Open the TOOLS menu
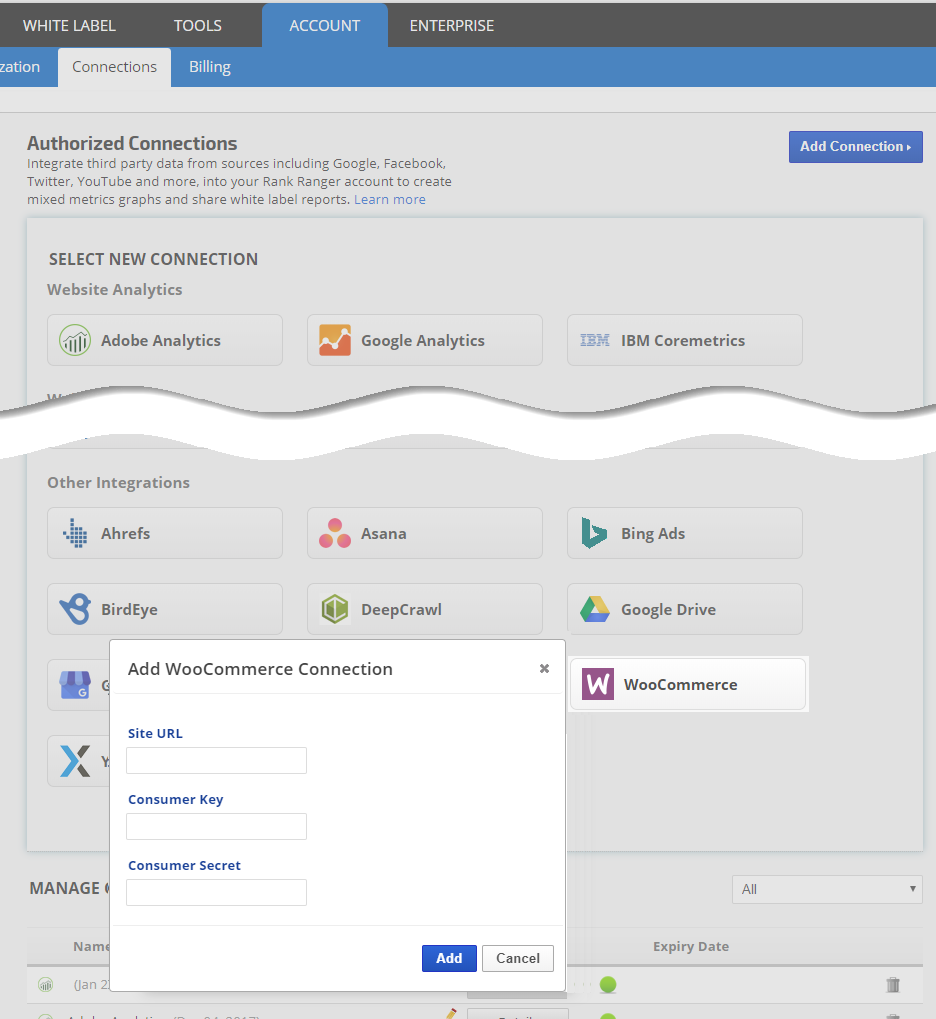 pyautogui.click(x=198, y=25)
